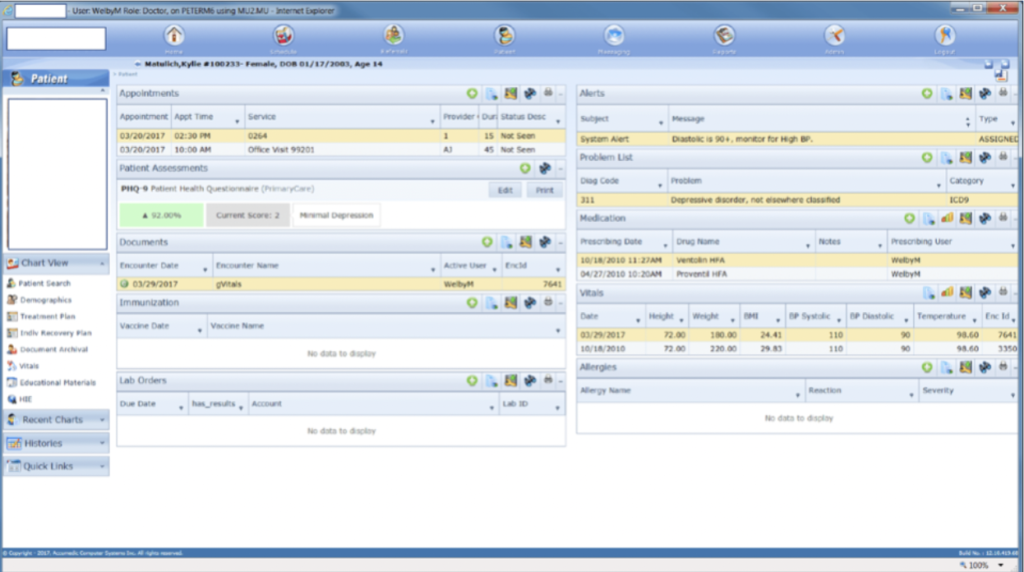The image size is (1024, 572).
Task: Select the System Alert diastolic message
Action: 797,139
